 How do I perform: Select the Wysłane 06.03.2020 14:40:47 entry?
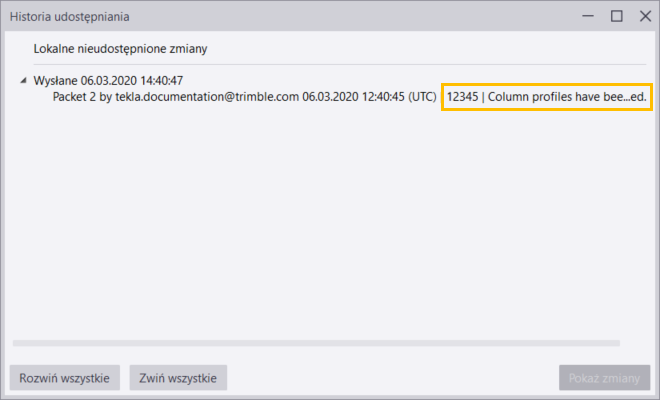pos(108,81)
